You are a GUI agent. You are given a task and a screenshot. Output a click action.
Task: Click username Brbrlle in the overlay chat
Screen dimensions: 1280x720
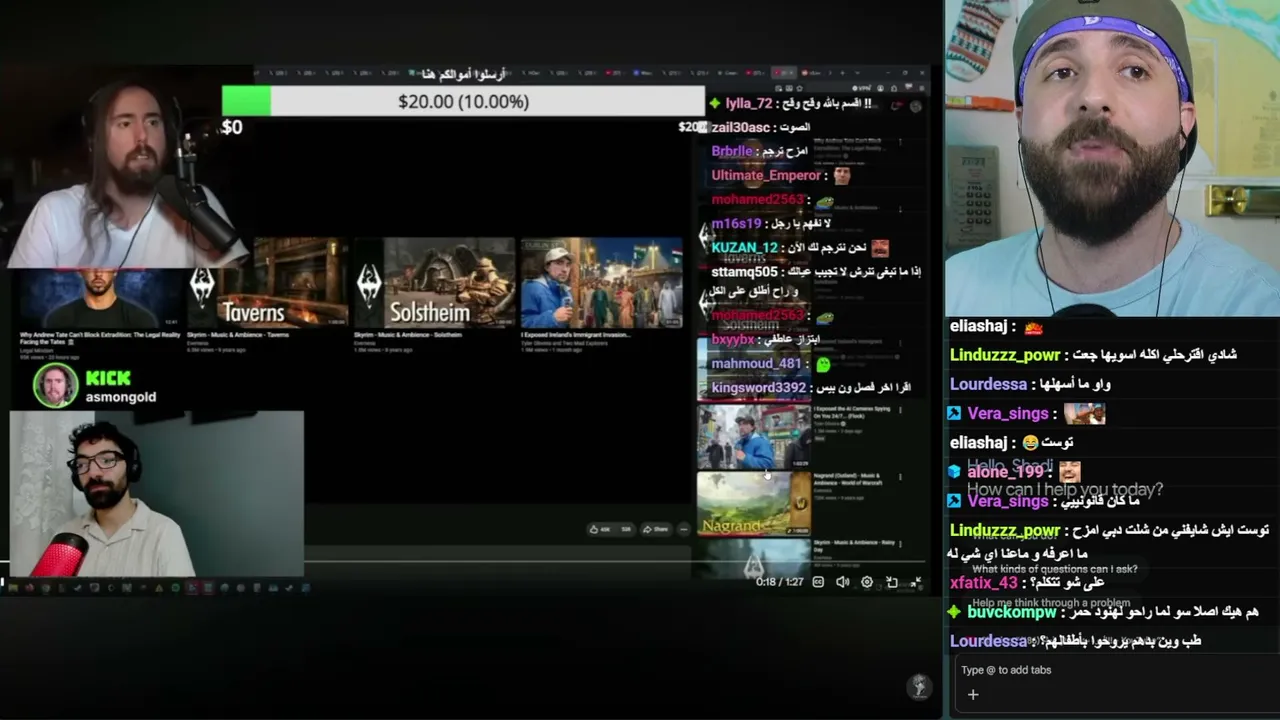732,151
